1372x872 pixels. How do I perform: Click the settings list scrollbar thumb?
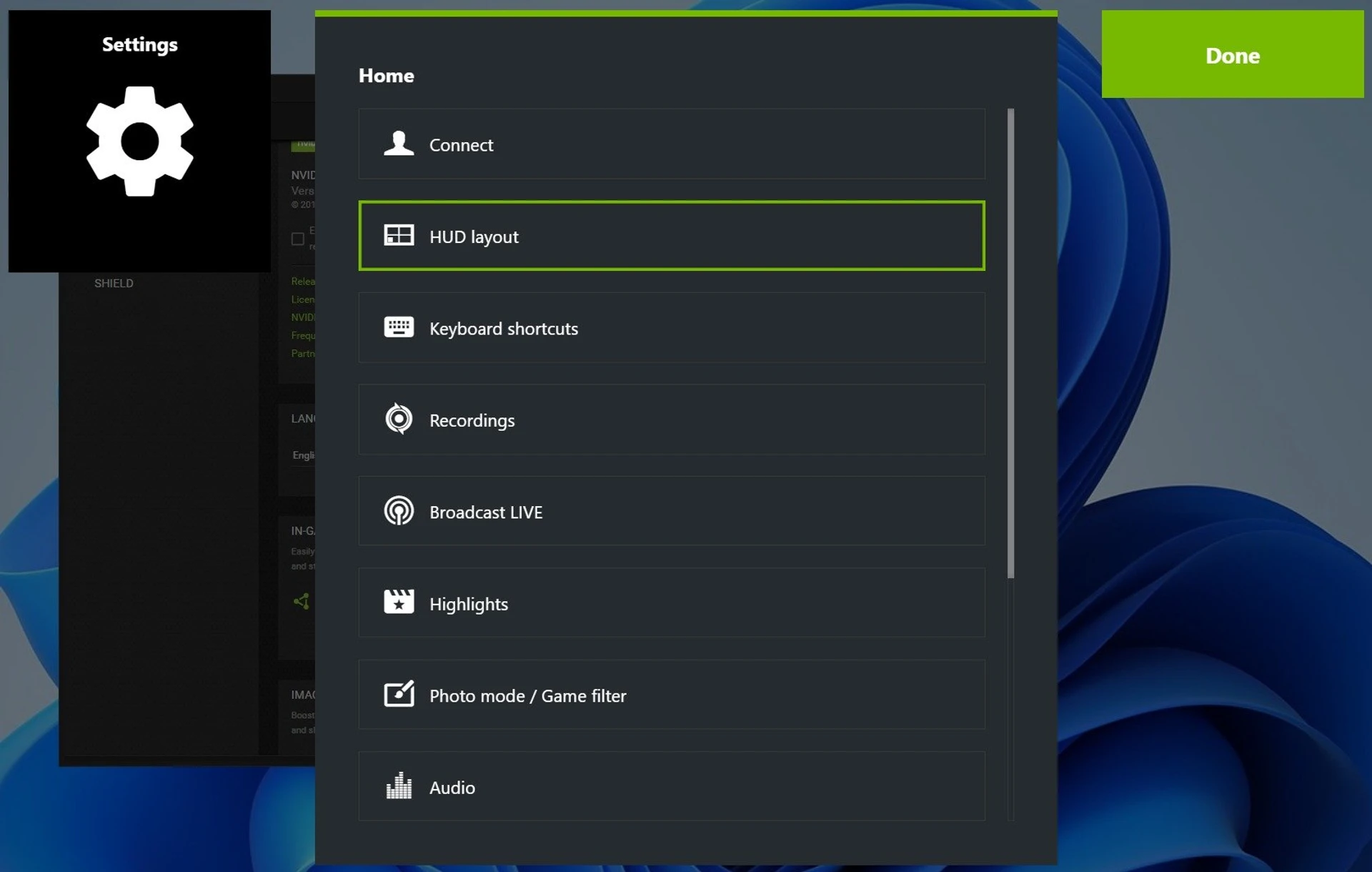point(1010,343)
